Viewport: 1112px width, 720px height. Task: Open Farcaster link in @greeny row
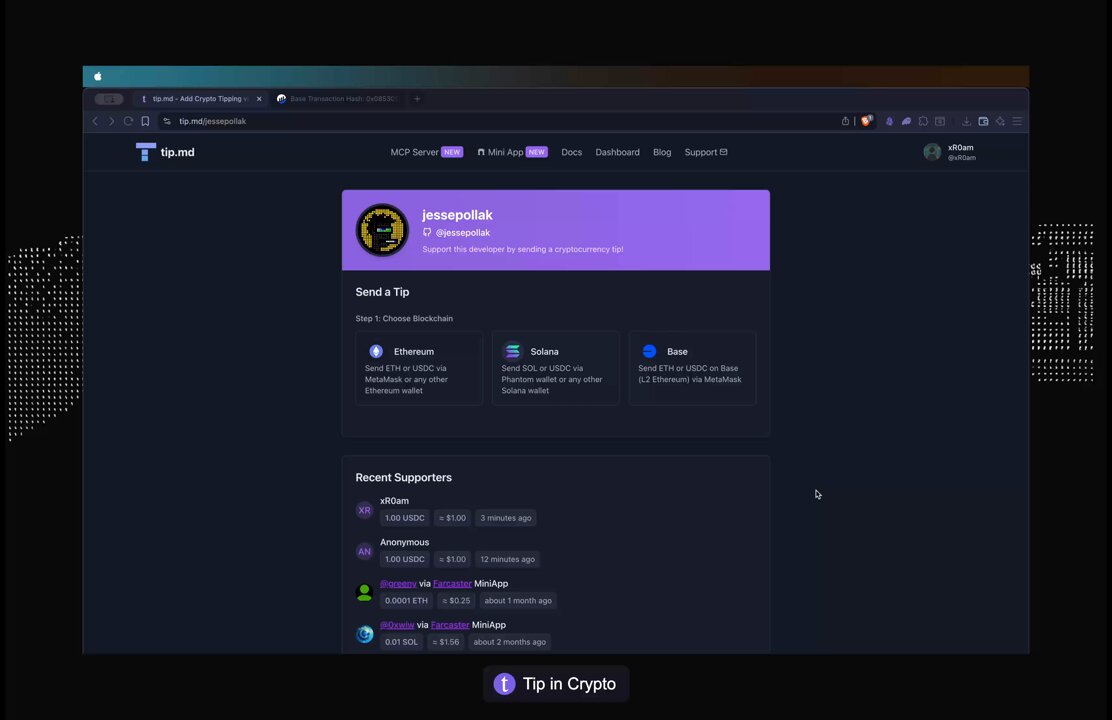(x=452, y=583)
